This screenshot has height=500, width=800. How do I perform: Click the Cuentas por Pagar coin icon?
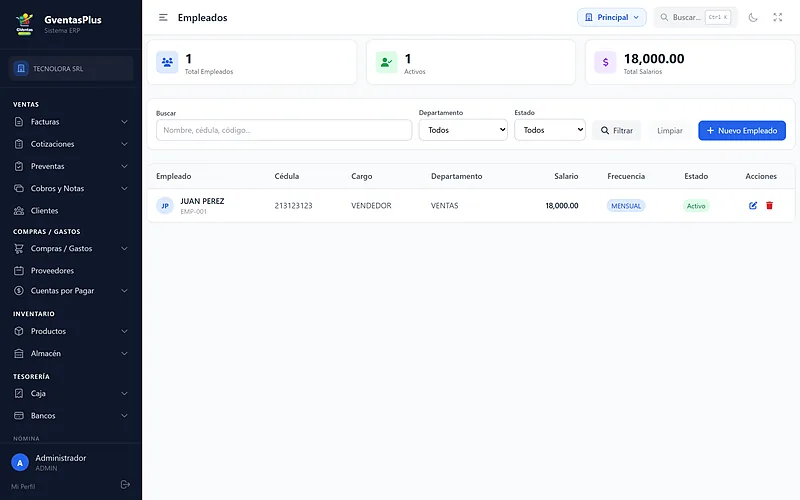[19, 291]
